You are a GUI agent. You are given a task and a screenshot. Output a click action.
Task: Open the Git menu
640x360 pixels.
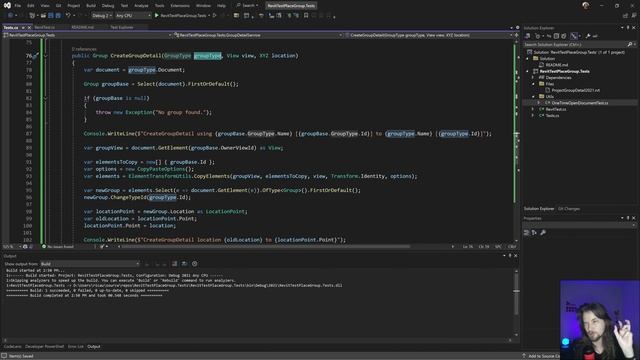coord(58,6)
